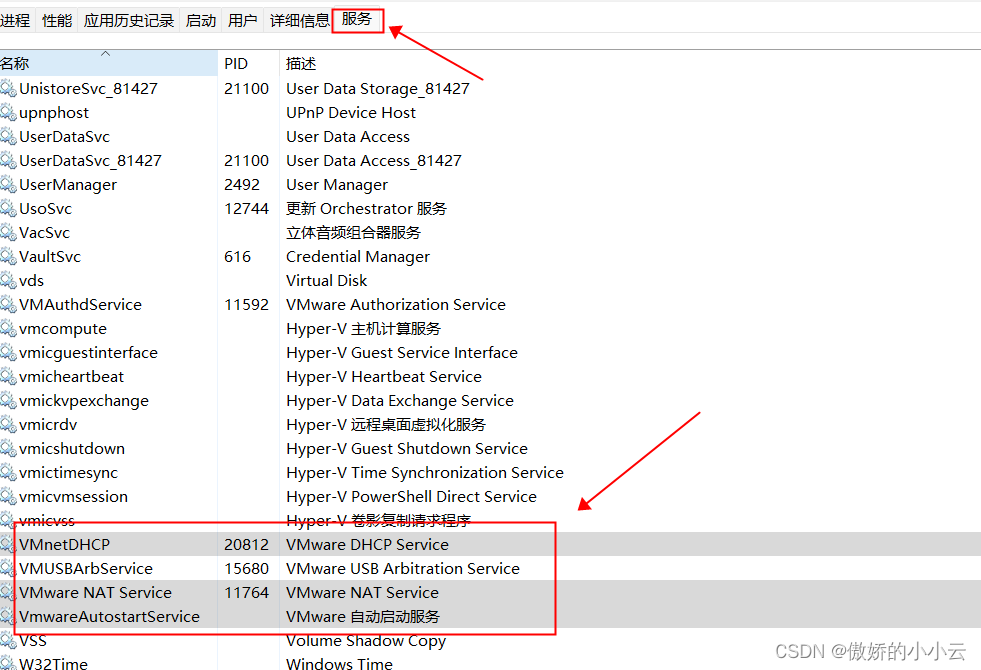Select the gear icon next to VMUSBArbService
The height and width of the screenshot is (670, 981).
pyautogui.click(x=8, y=568)
